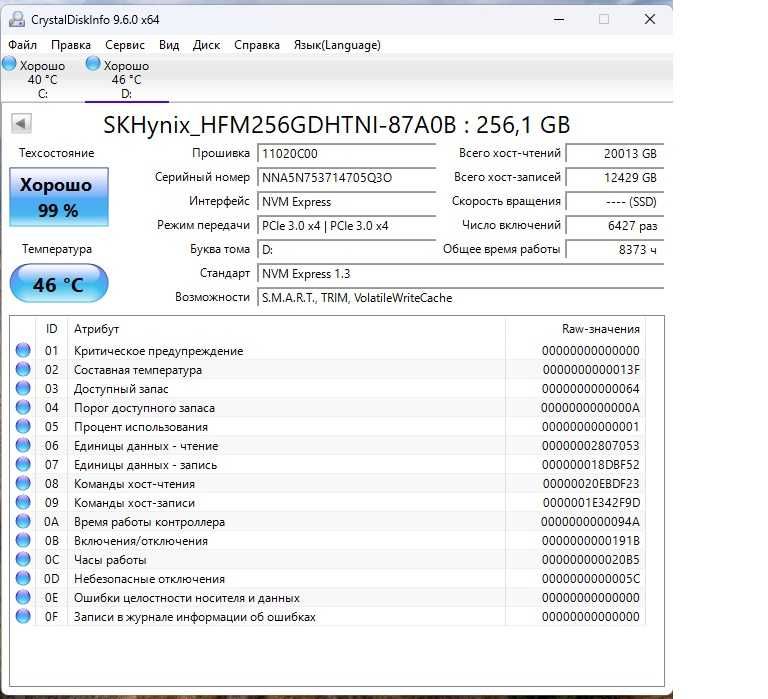
Task: Select Единицы данных - запись attribute
Action: click(145, 465)
